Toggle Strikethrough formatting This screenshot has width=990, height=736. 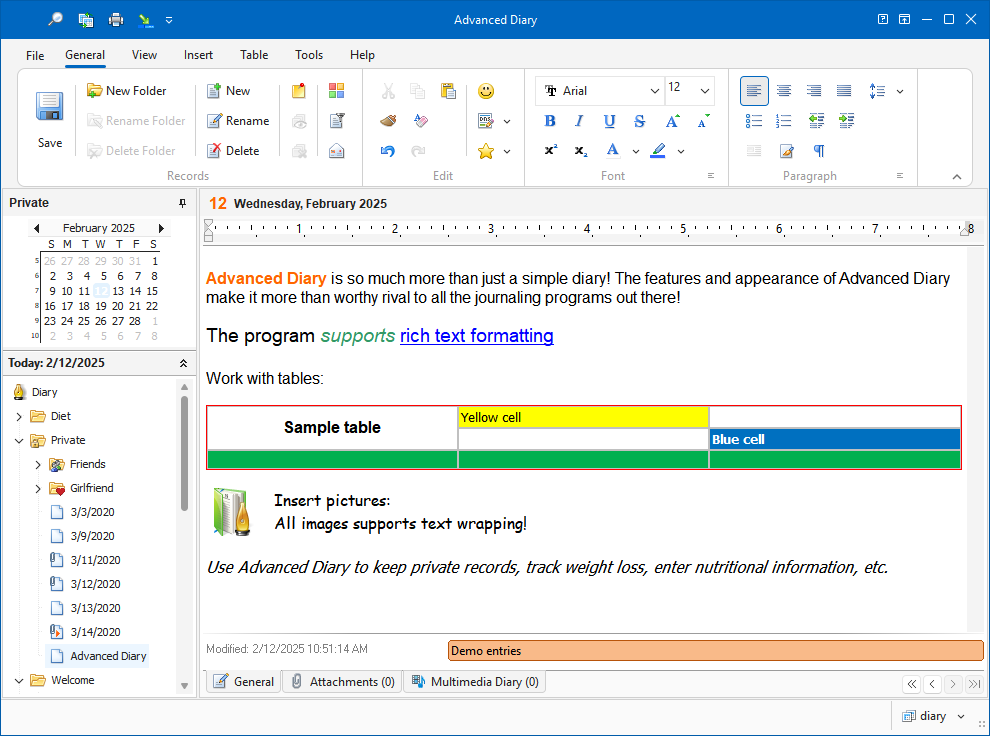[640, 121]
